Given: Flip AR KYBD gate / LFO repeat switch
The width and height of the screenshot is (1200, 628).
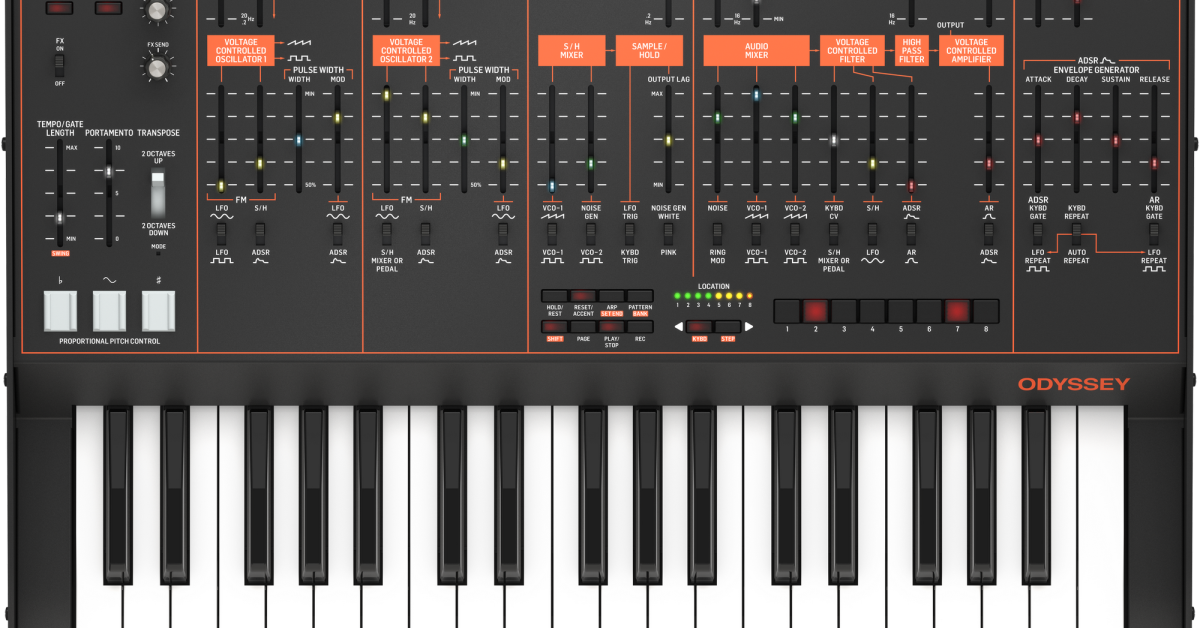Looking at the screenshot, I should point(1154,233).
